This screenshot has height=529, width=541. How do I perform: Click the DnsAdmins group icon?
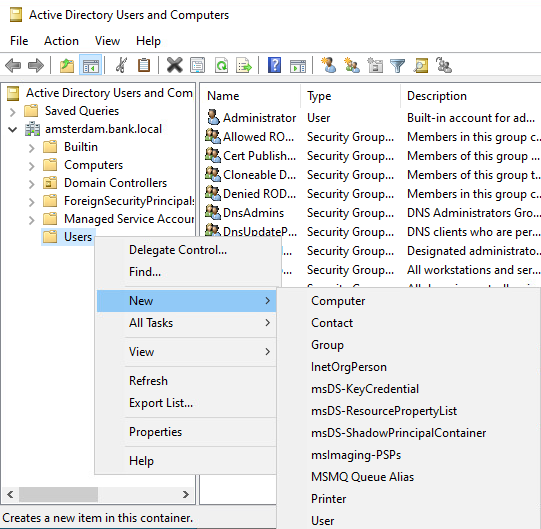click(x=213, y=212)
